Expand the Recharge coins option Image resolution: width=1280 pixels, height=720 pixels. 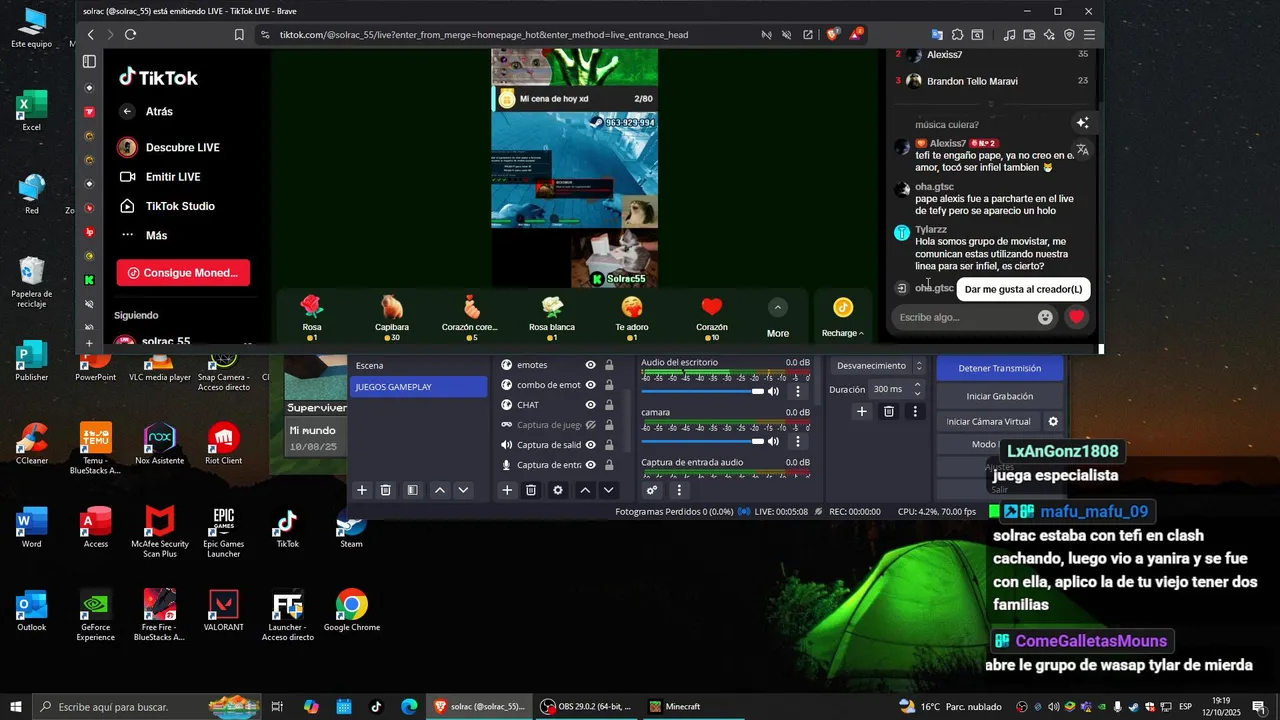(843, 318)
